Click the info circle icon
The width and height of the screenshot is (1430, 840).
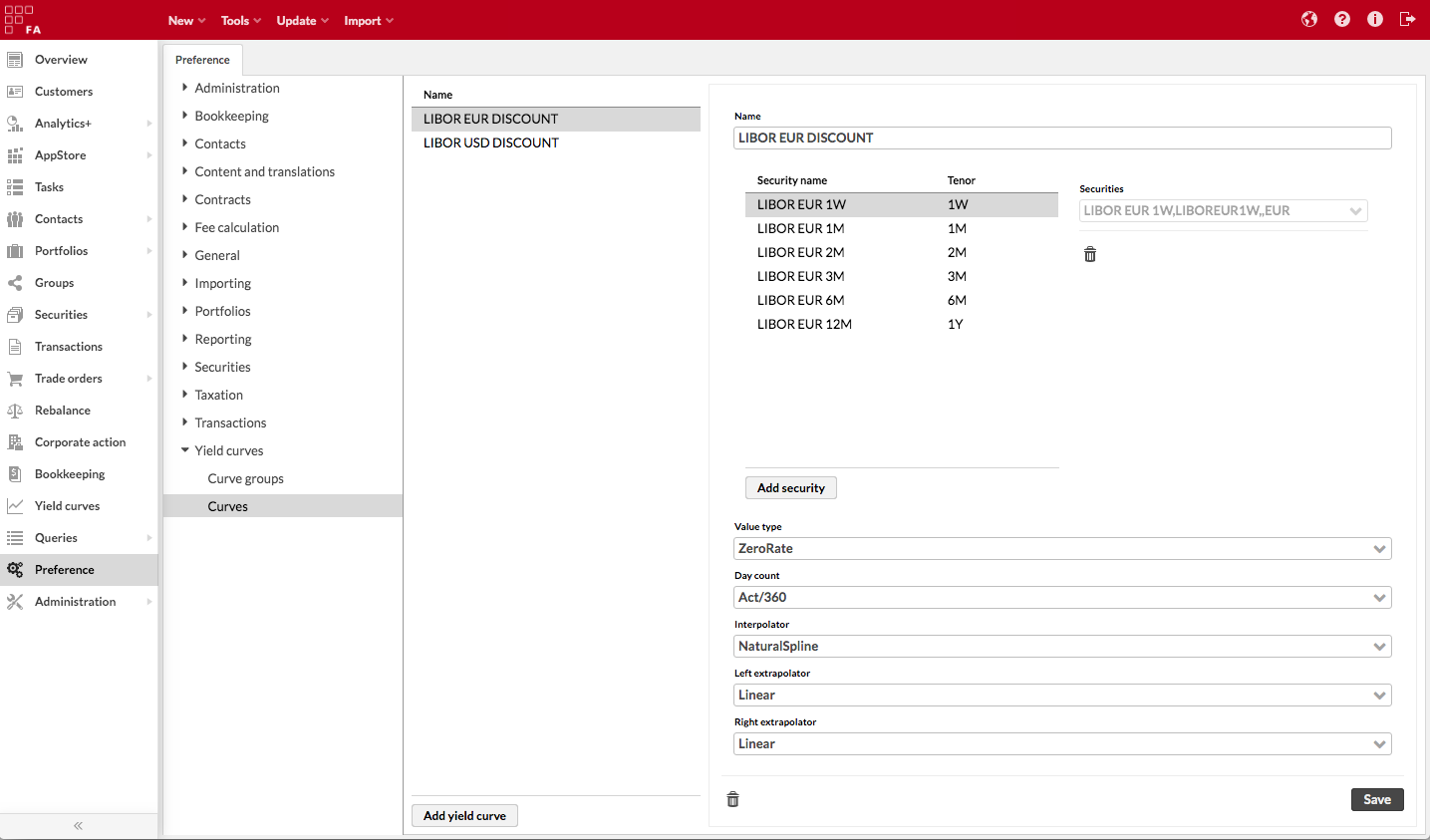coord(1375,19)
